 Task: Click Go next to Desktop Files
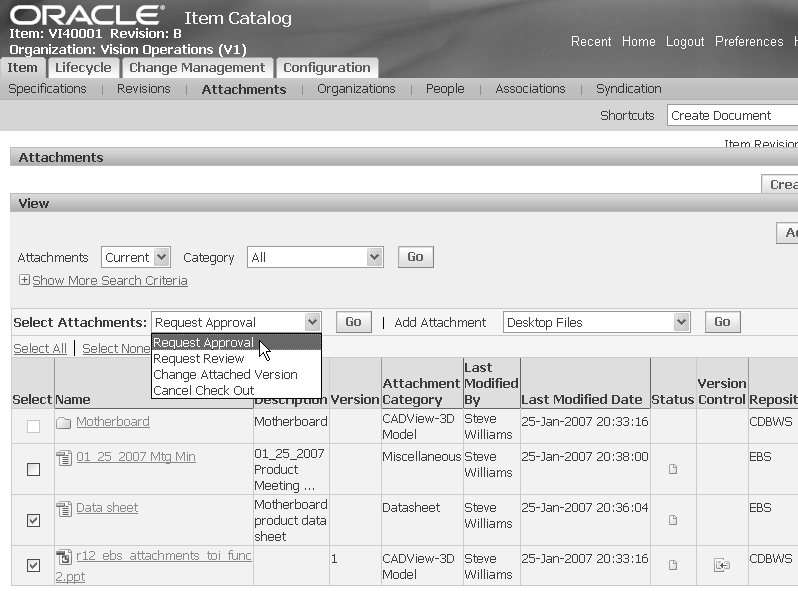pyautogui.click(x=722, y=322)
